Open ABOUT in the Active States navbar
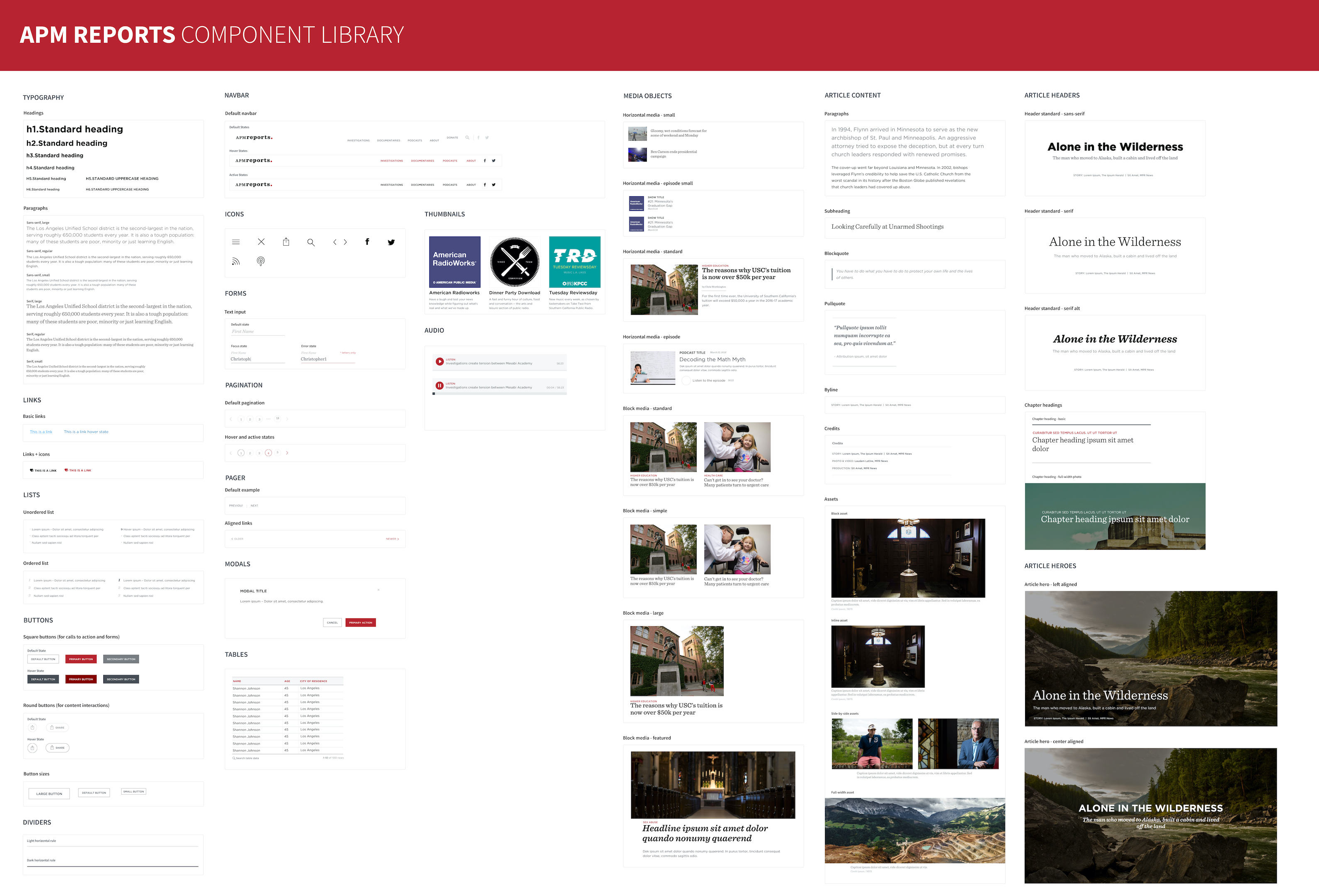Viewport: 1319px width, 896px height. 471,184
